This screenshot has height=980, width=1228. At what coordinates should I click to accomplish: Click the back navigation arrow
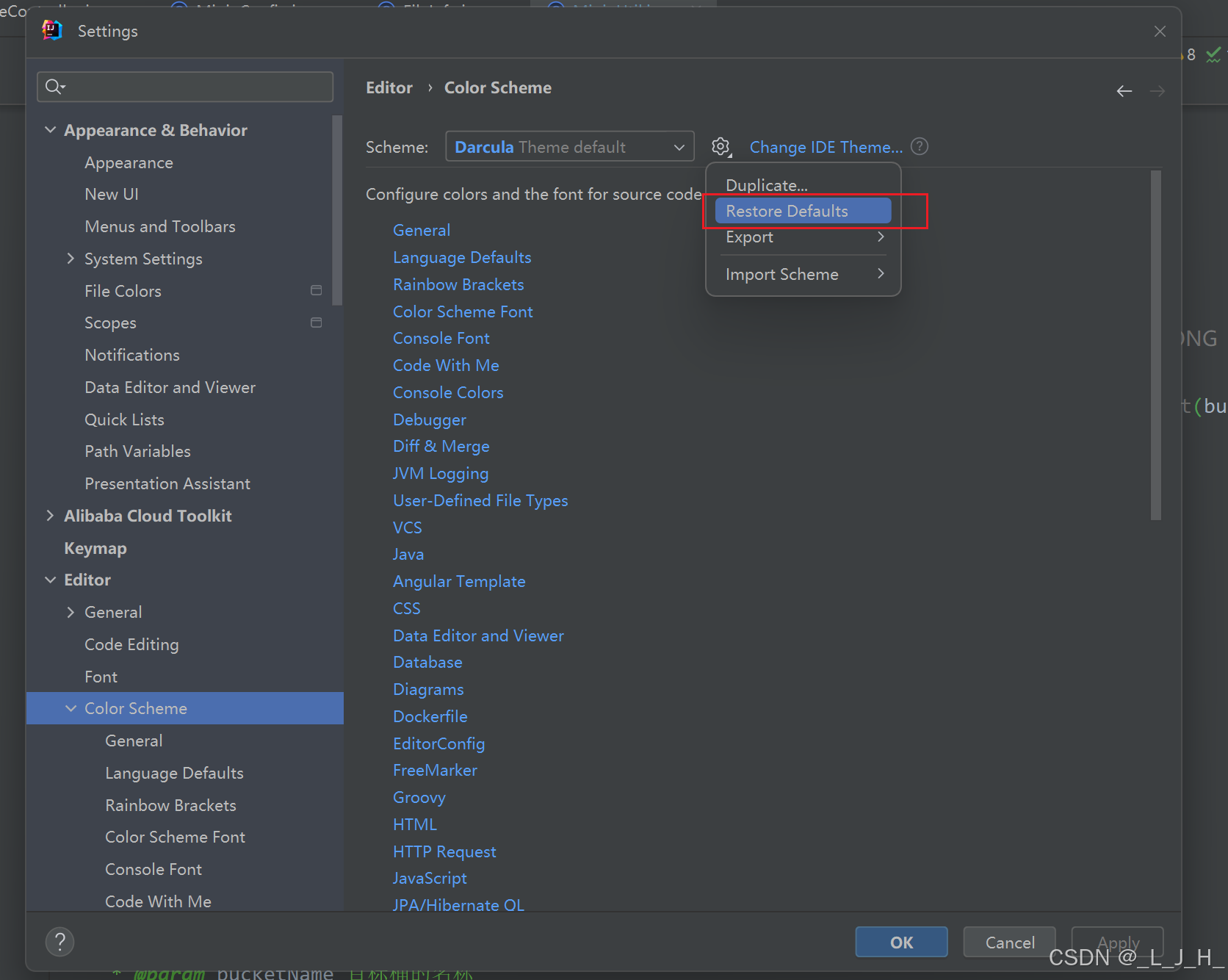click(x=1124, y=91)
